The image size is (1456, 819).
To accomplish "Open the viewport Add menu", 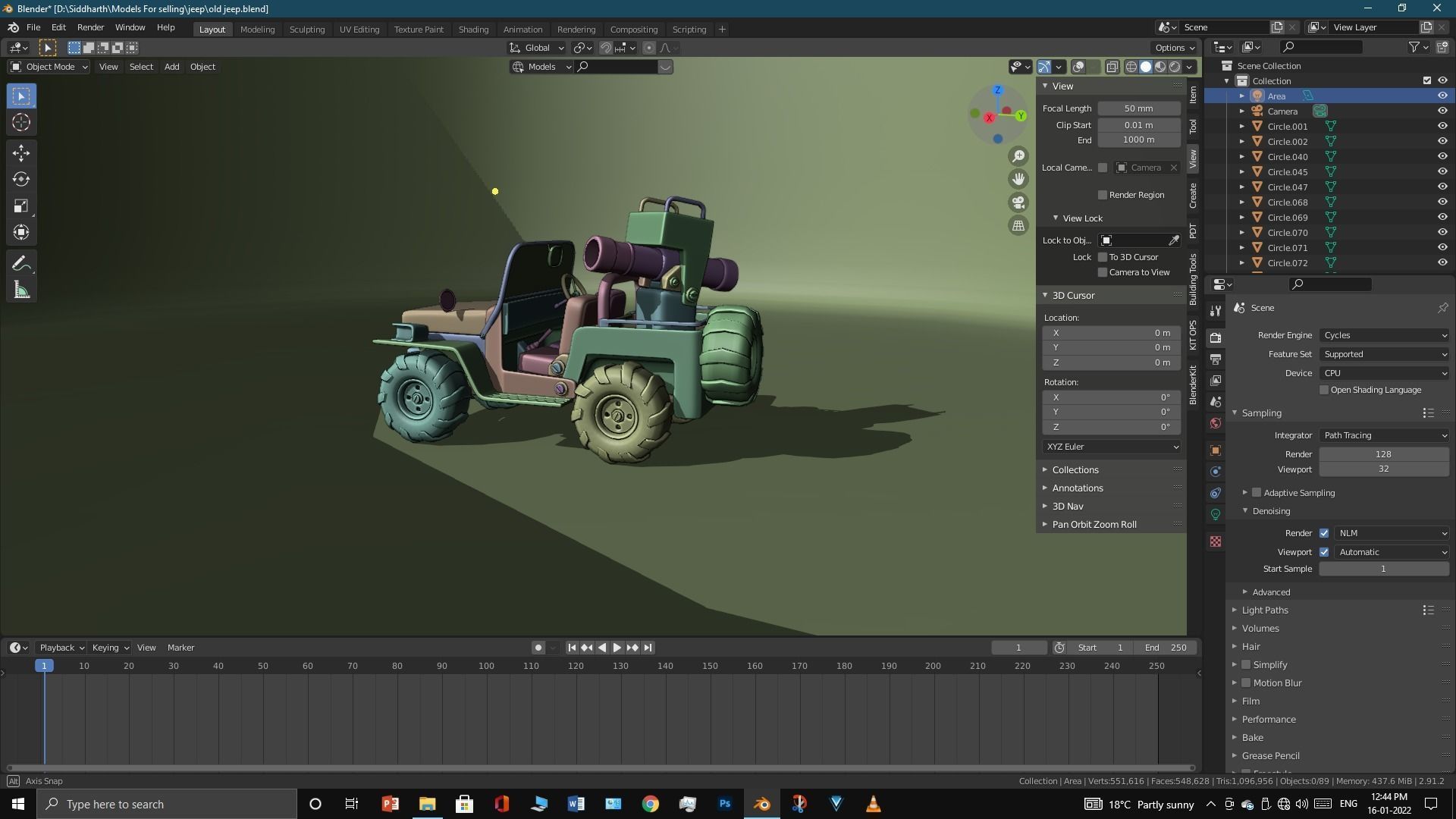I will [x=172, y=67].
